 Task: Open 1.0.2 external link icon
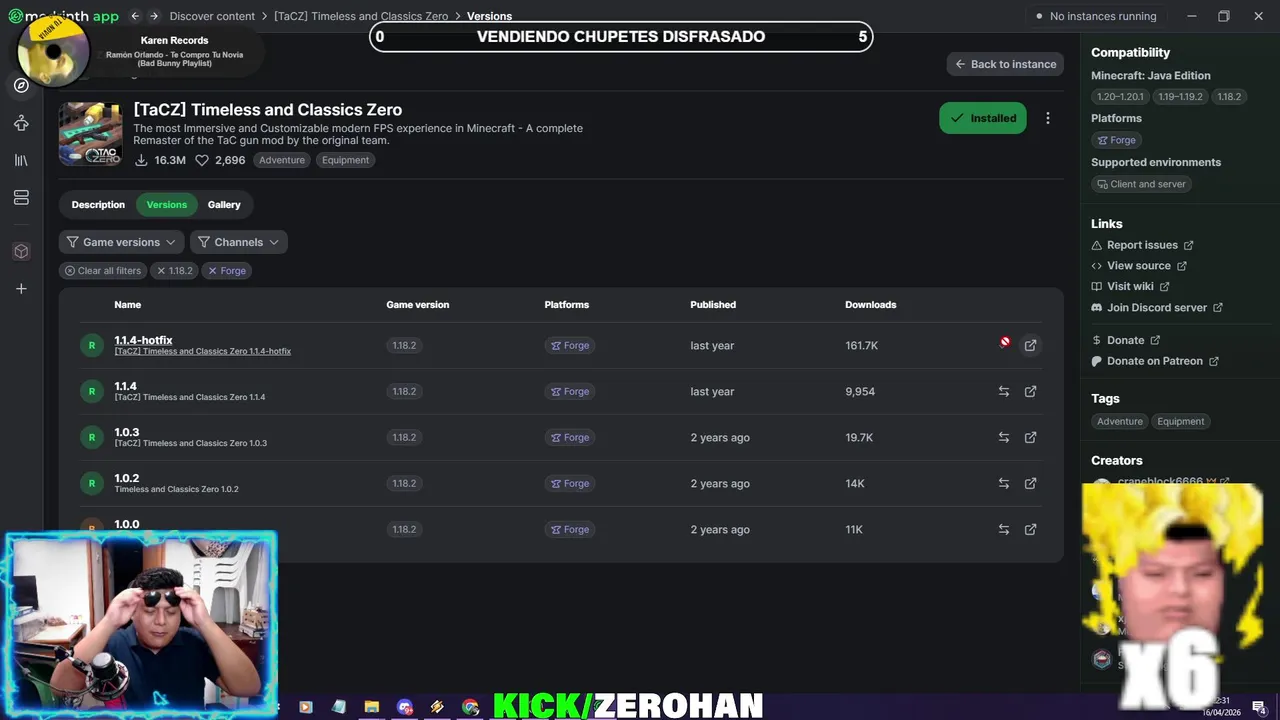pos(1030,483)
